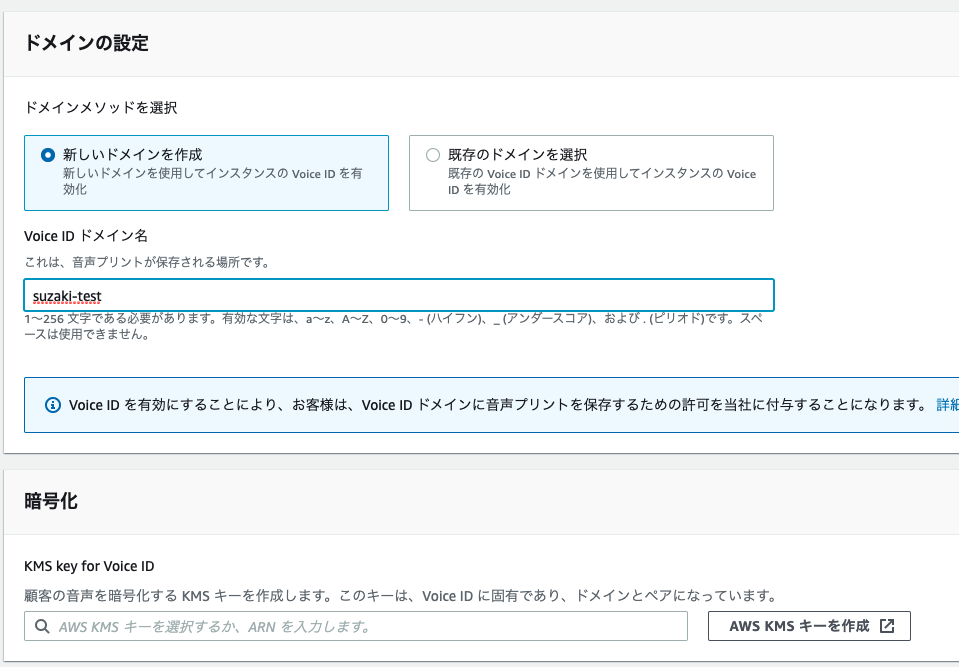Click the magnifier icon in the KMS key field
959x667 pixels.
(x=42, y=625)
